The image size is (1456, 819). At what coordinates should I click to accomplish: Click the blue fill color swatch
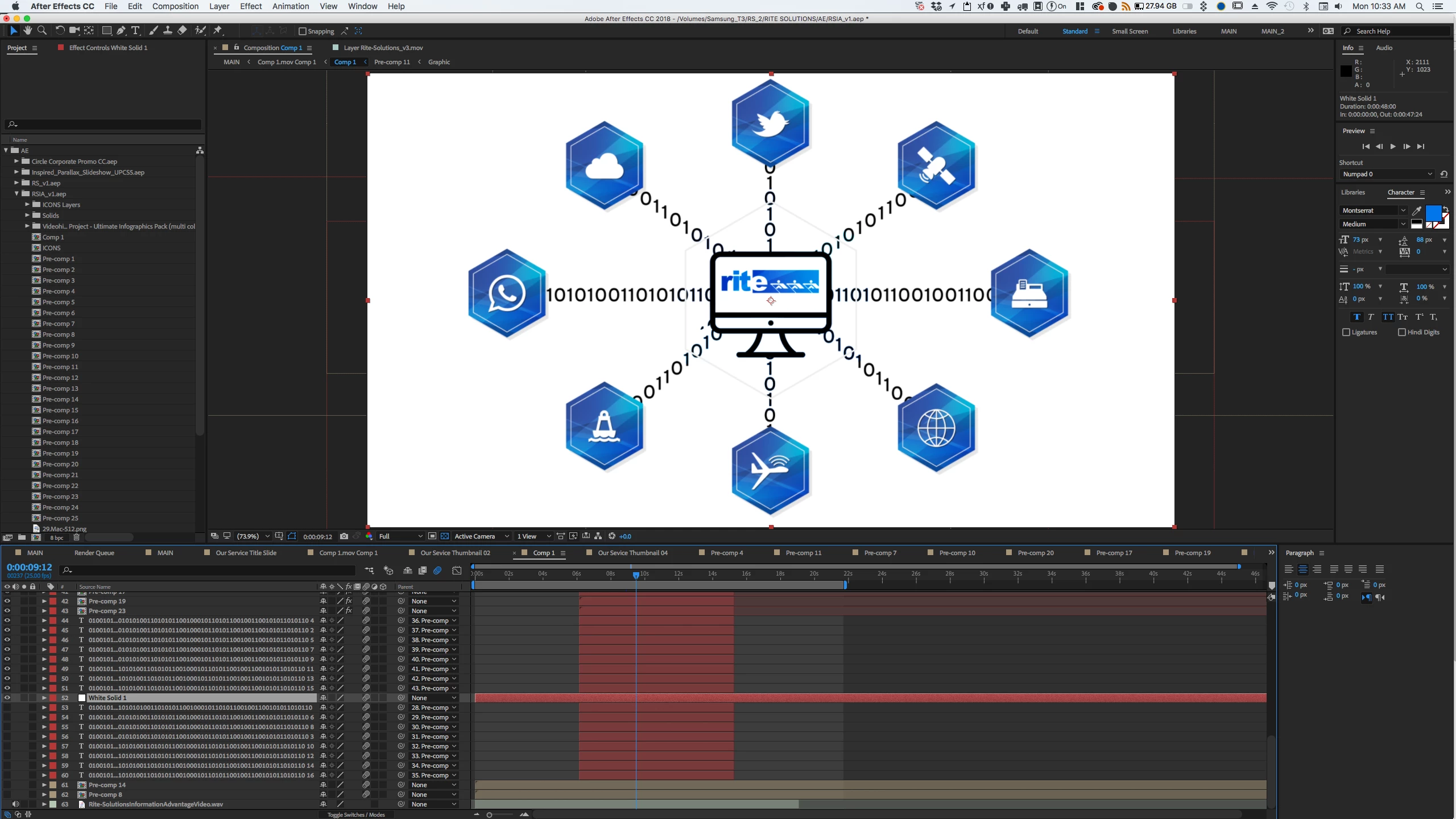coord(1432,213)
